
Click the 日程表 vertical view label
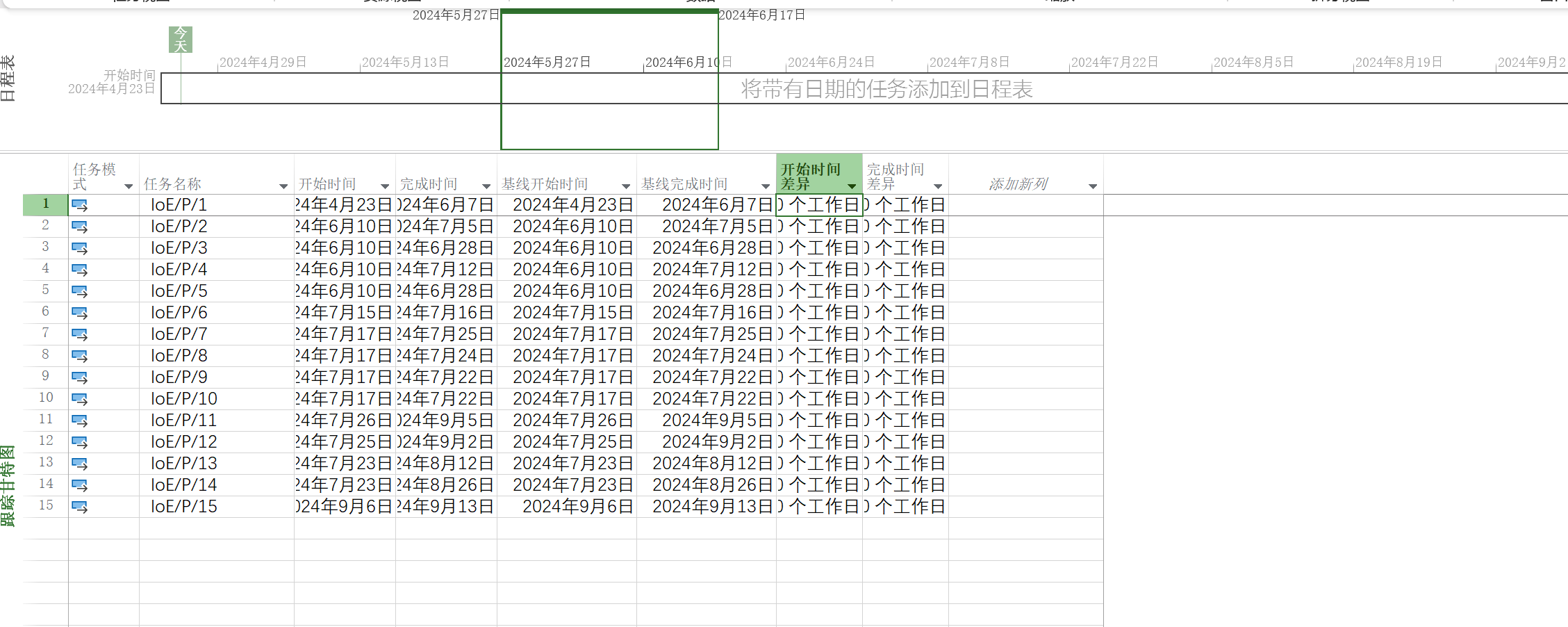[8, 79]
